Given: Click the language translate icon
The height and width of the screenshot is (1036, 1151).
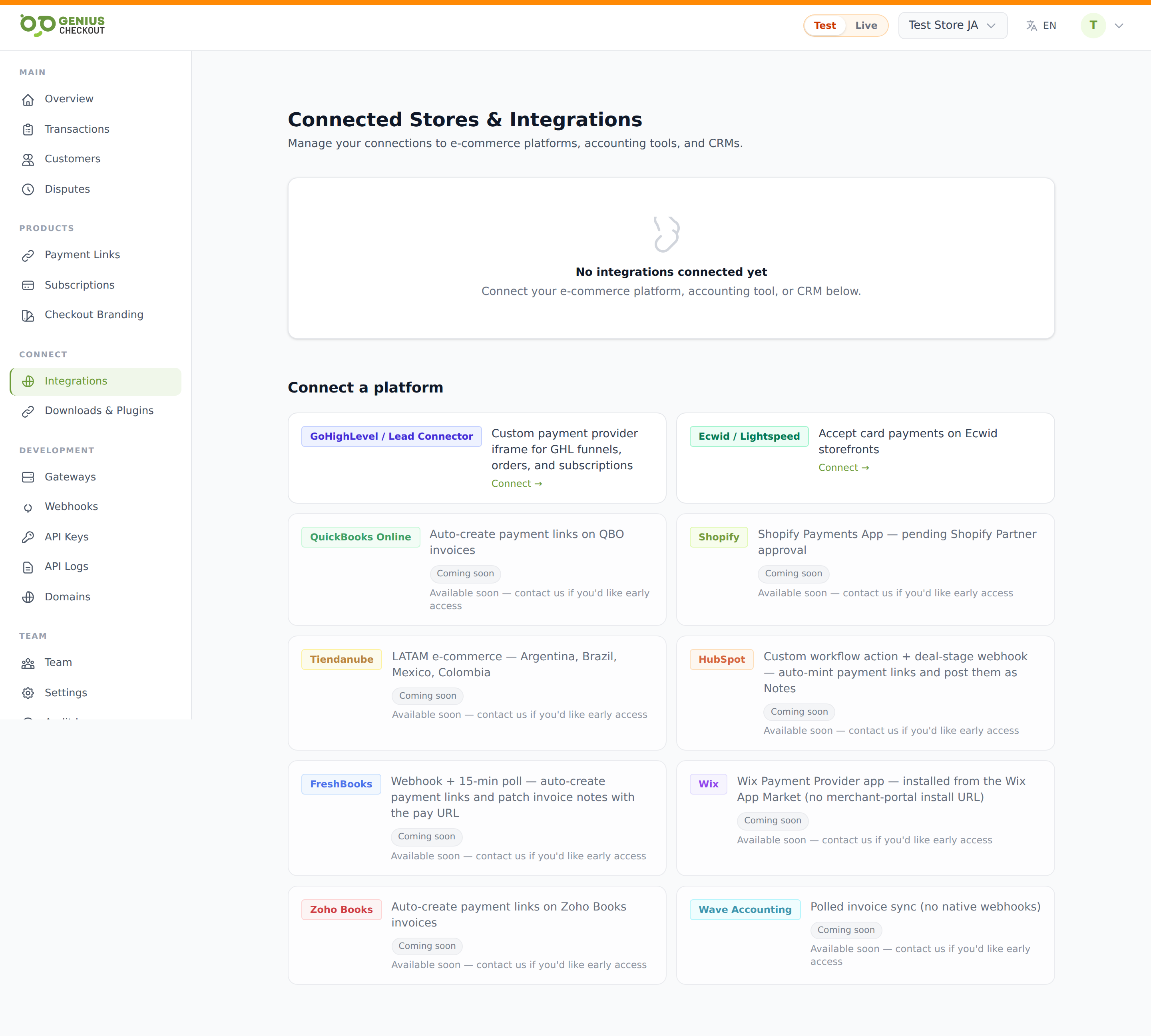Looking at the screenshot, I should (x=1031, y=26).
